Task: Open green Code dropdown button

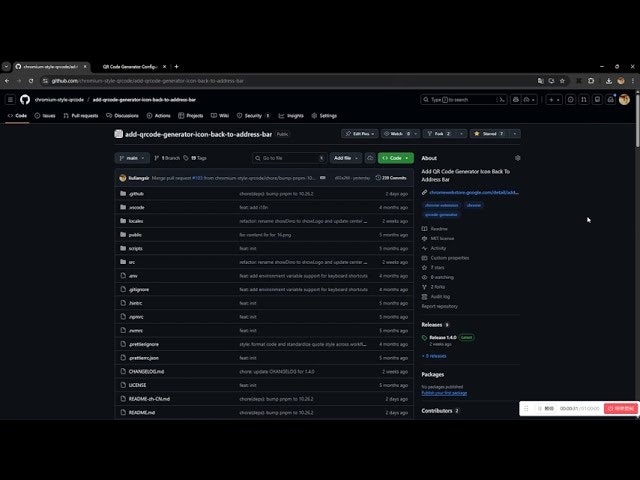Action: click(396, 158)
